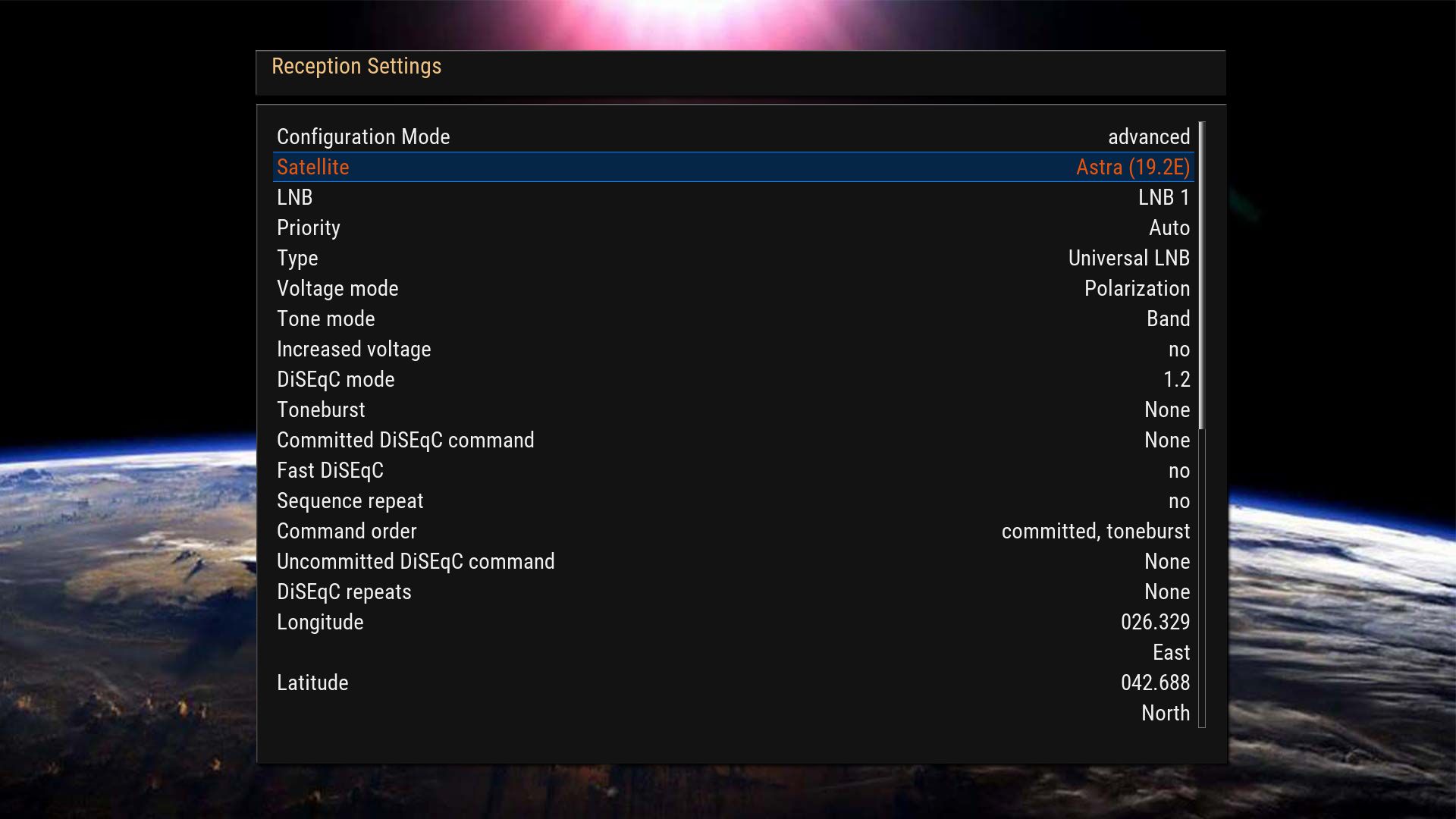Select the Toneburst setting row

coord(733,409)
